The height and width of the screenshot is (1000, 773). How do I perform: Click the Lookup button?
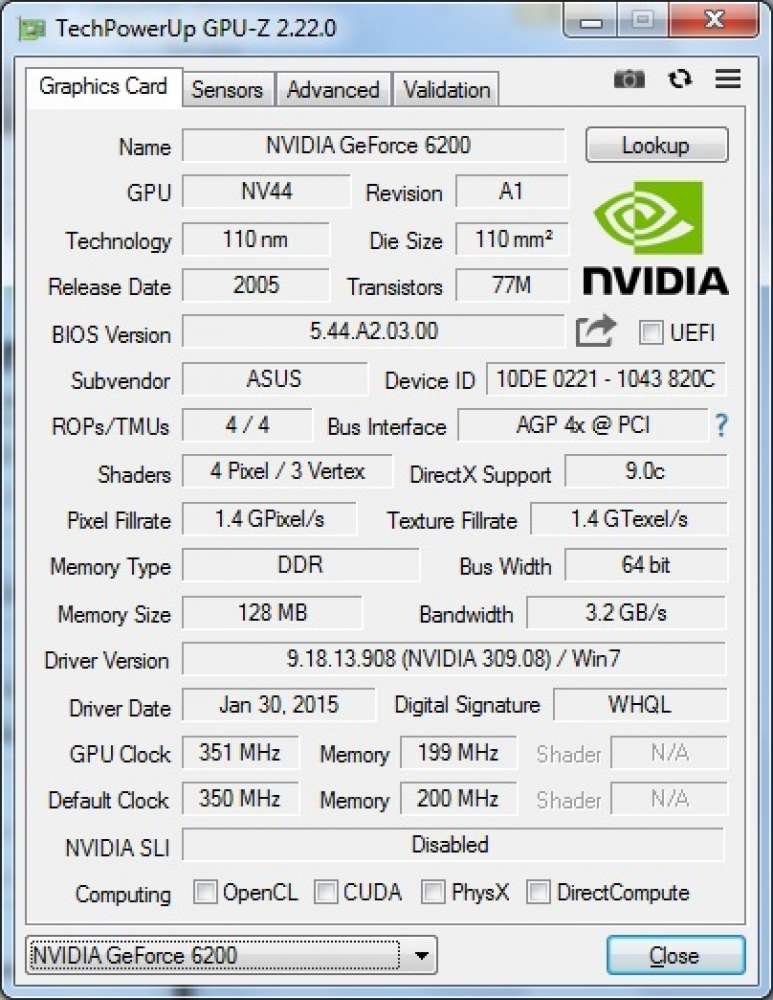coord(656,145)
